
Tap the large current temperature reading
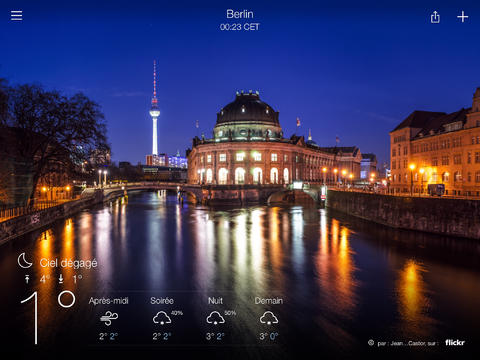click(48, 317)
